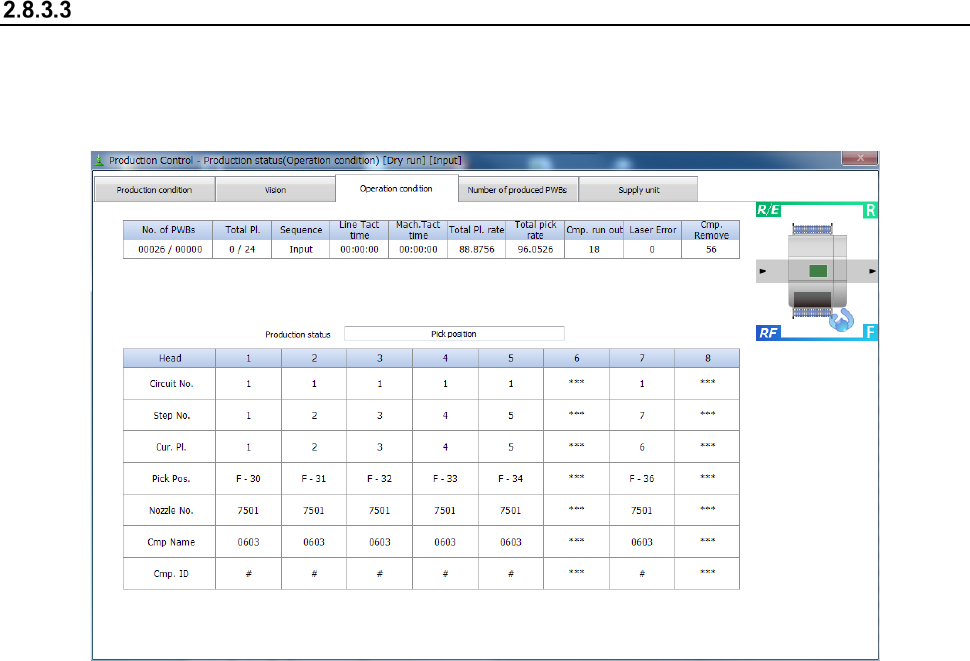The height and width of the screenshot is (661, 970).
Task: Click the Cur. Pl. row label
Action: click(x=171, y=447)
